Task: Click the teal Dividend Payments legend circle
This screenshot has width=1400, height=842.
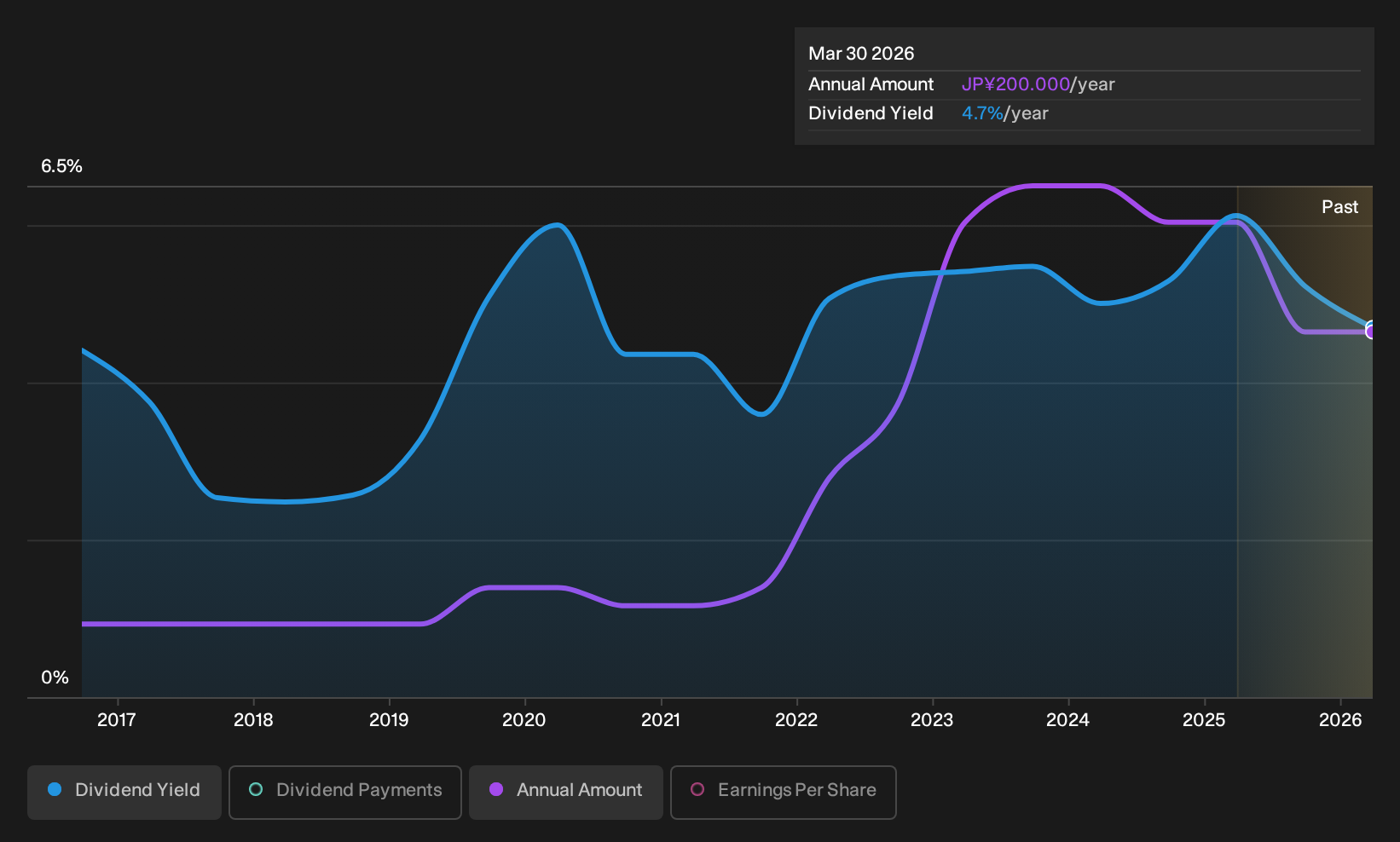Action: pyautogui.click(x=256, y=789)
